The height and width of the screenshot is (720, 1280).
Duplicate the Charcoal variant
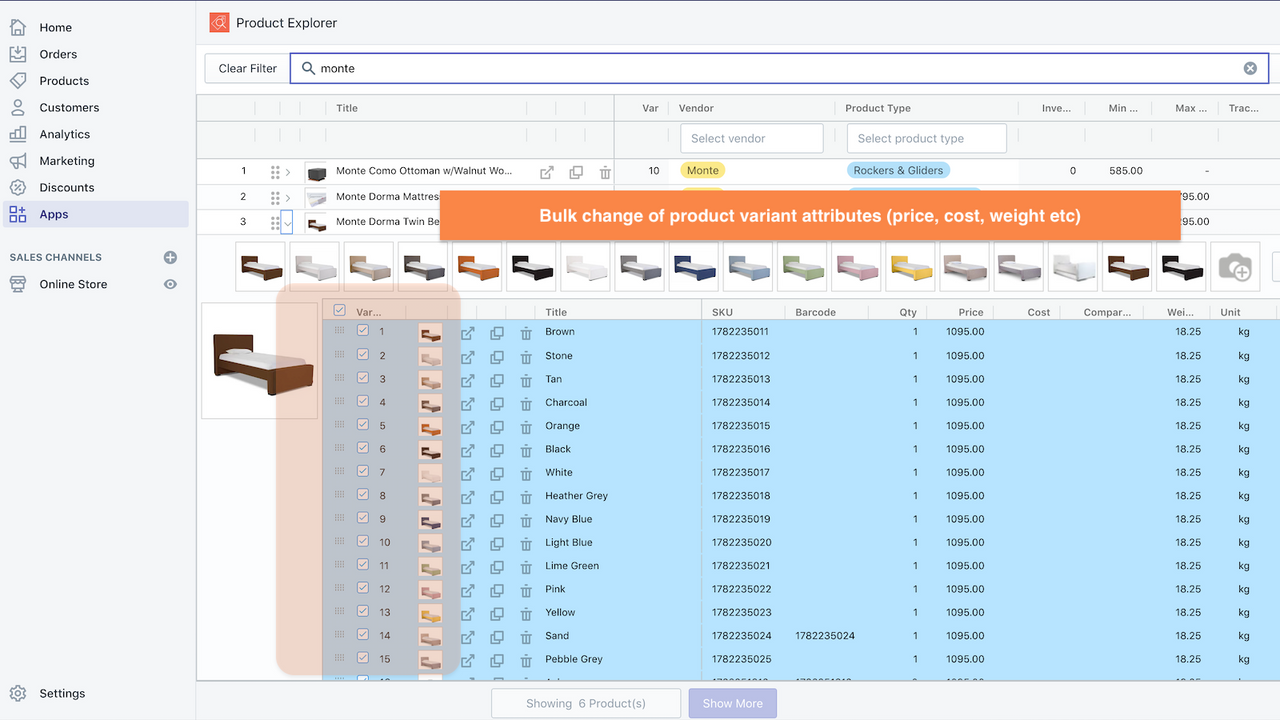497,403
